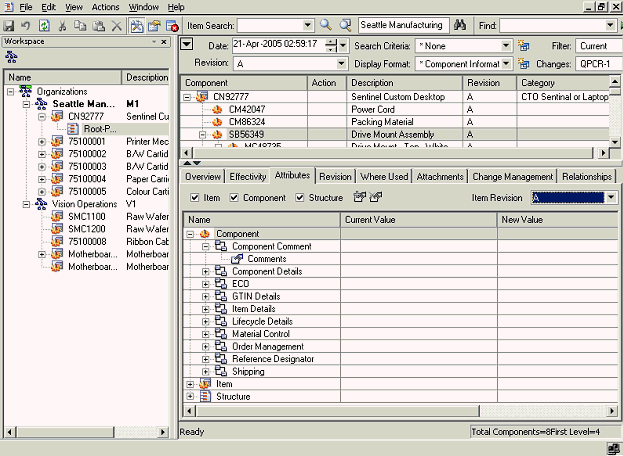The image size is (623, 456).
Task: Uncheck the Item checkbox
Action: point(194,198)
